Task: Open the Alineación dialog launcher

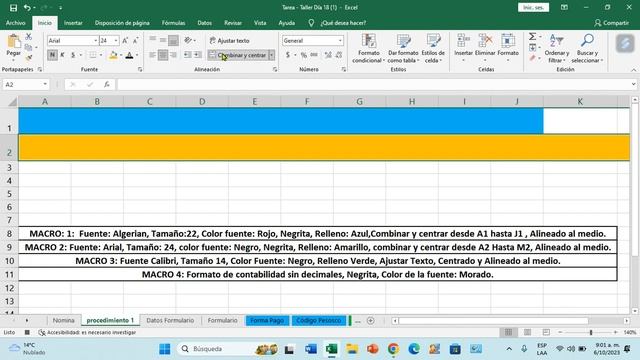Action: [275, 70]
